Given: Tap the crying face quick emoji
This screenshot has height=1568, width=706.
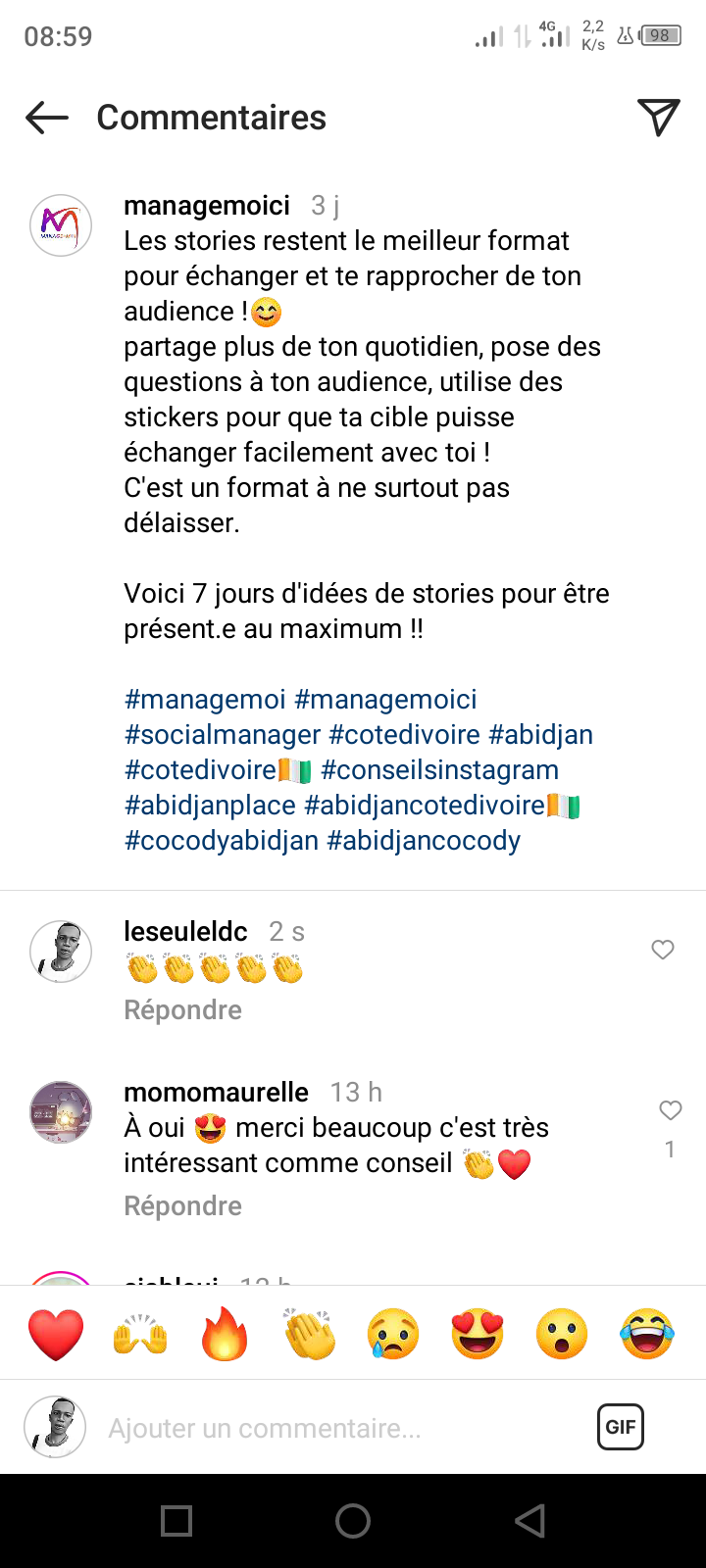Looking at the screenshot, I should click(393, 1334).
